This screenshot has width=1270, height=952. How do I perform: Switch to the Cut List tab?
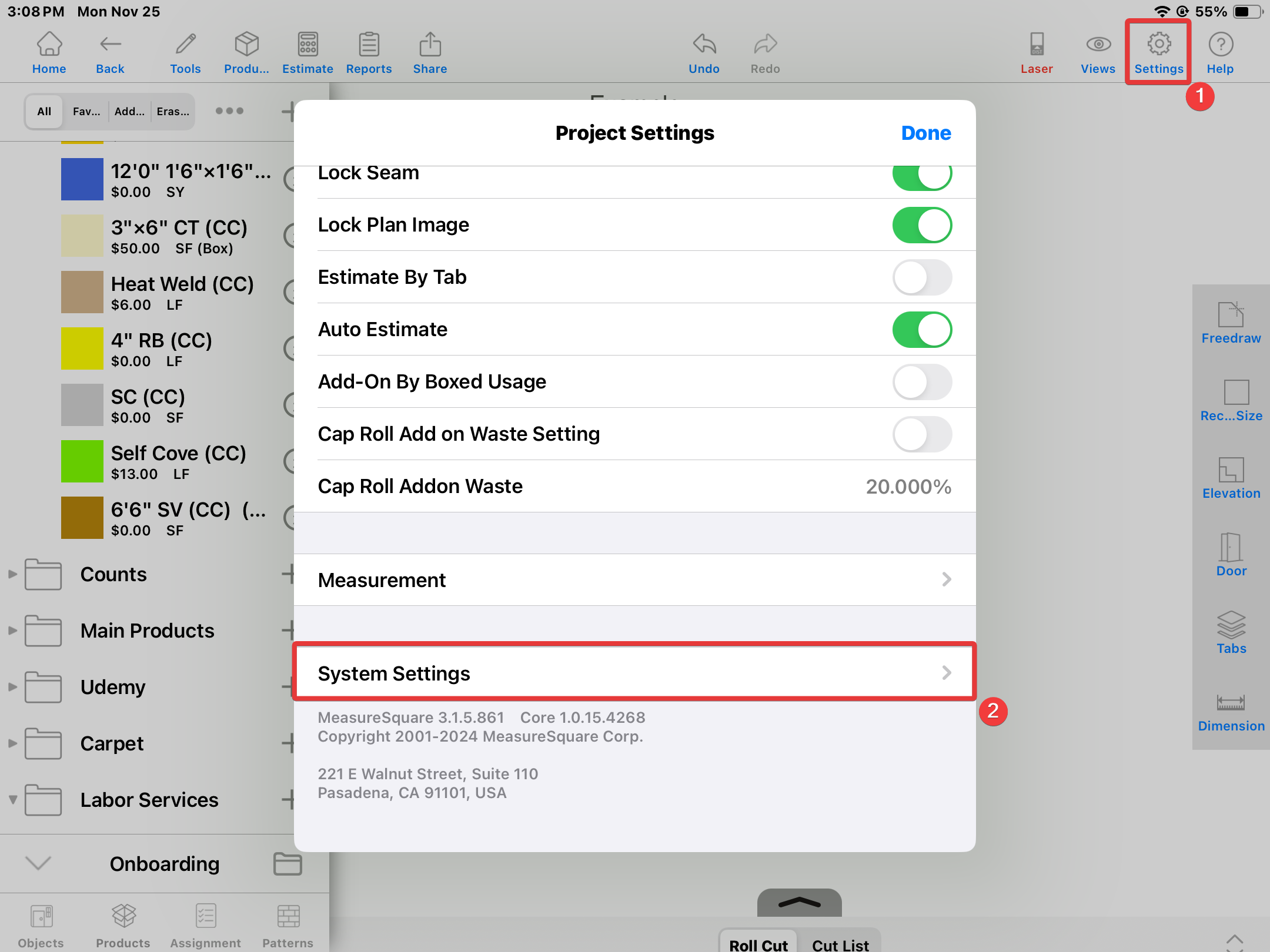840,944
